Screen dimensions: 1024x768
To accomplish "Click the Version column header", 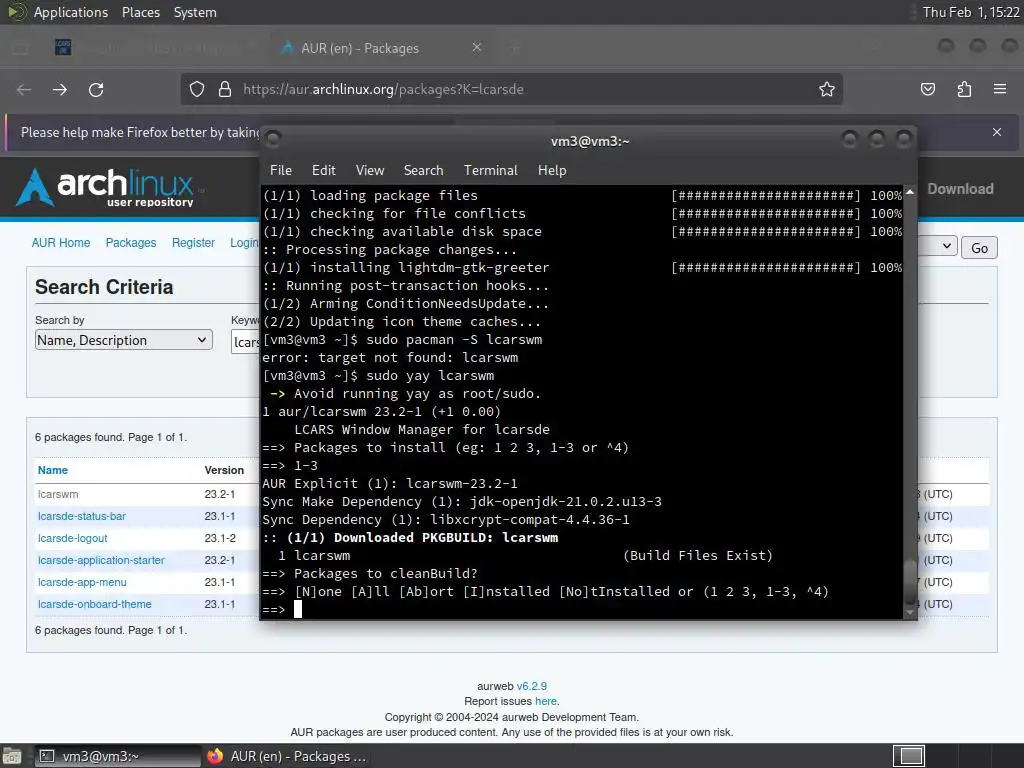I will coord(224,470).
